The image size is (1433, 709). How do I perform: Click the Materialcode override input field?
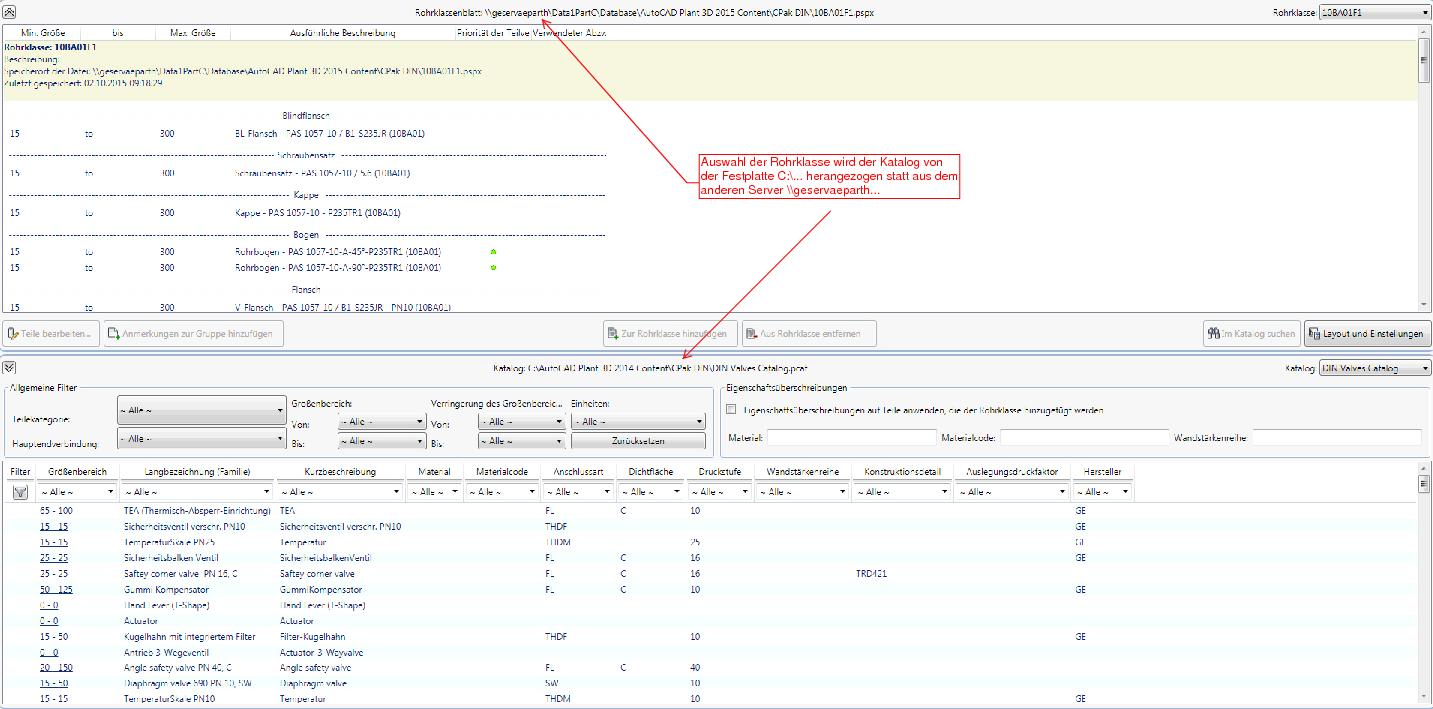(1084, 437)
